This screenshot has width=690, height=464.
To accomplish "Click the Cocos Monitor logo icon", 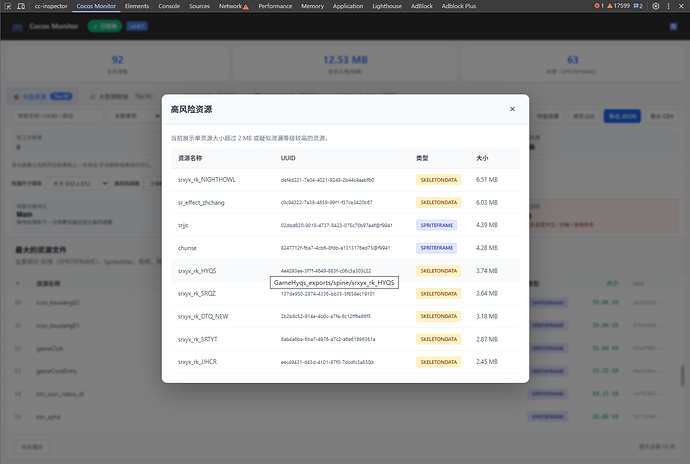I will click(x=17, y=28).
